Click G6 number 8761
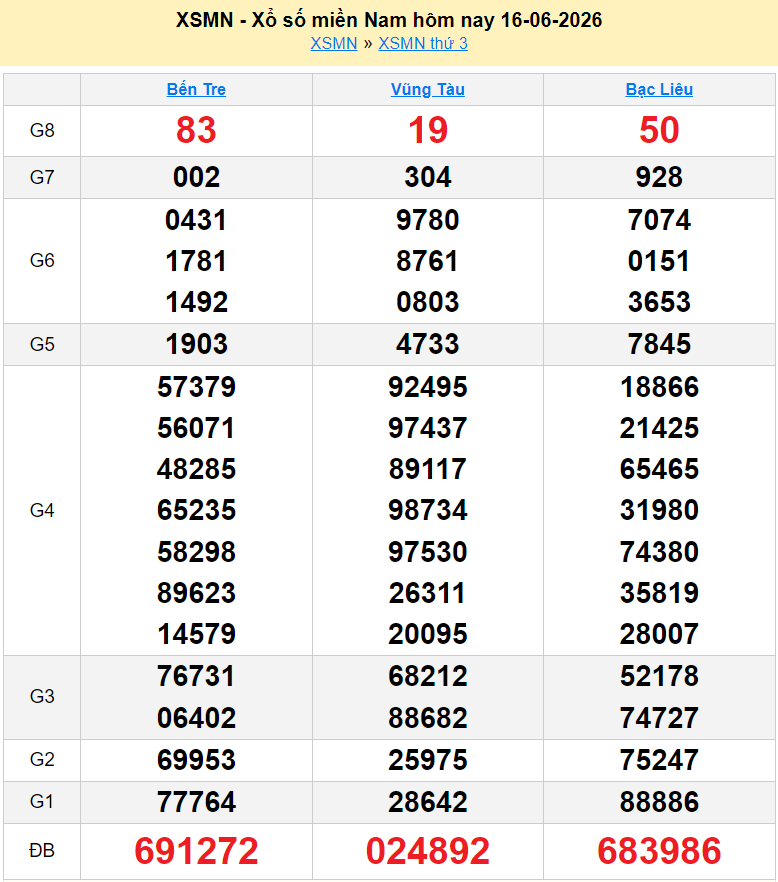778x882 pixels. 428,261
